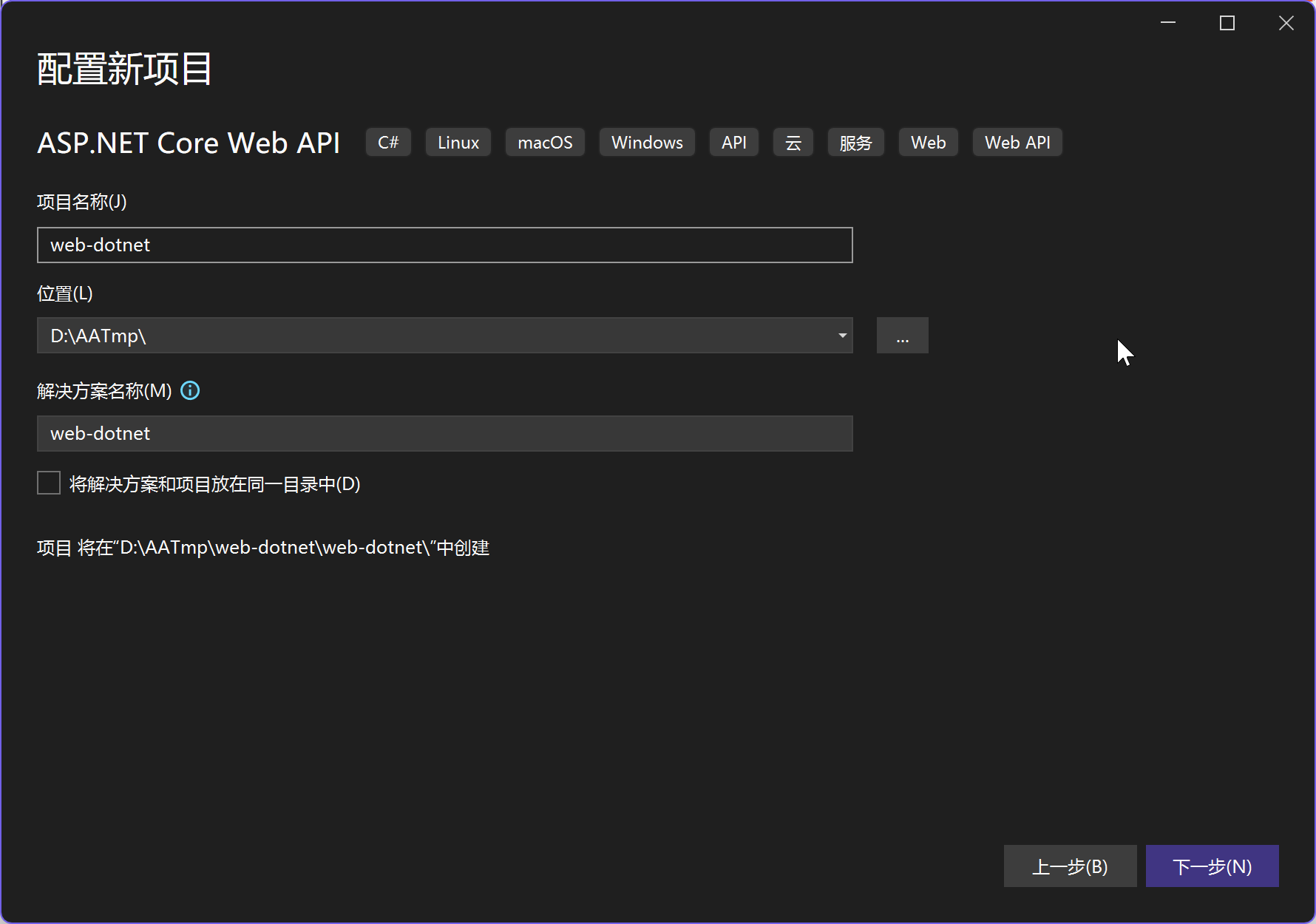This screenshot has width=1316, height=924.
Task: Click the 项目名称(J) label
Action: [82, 202]
